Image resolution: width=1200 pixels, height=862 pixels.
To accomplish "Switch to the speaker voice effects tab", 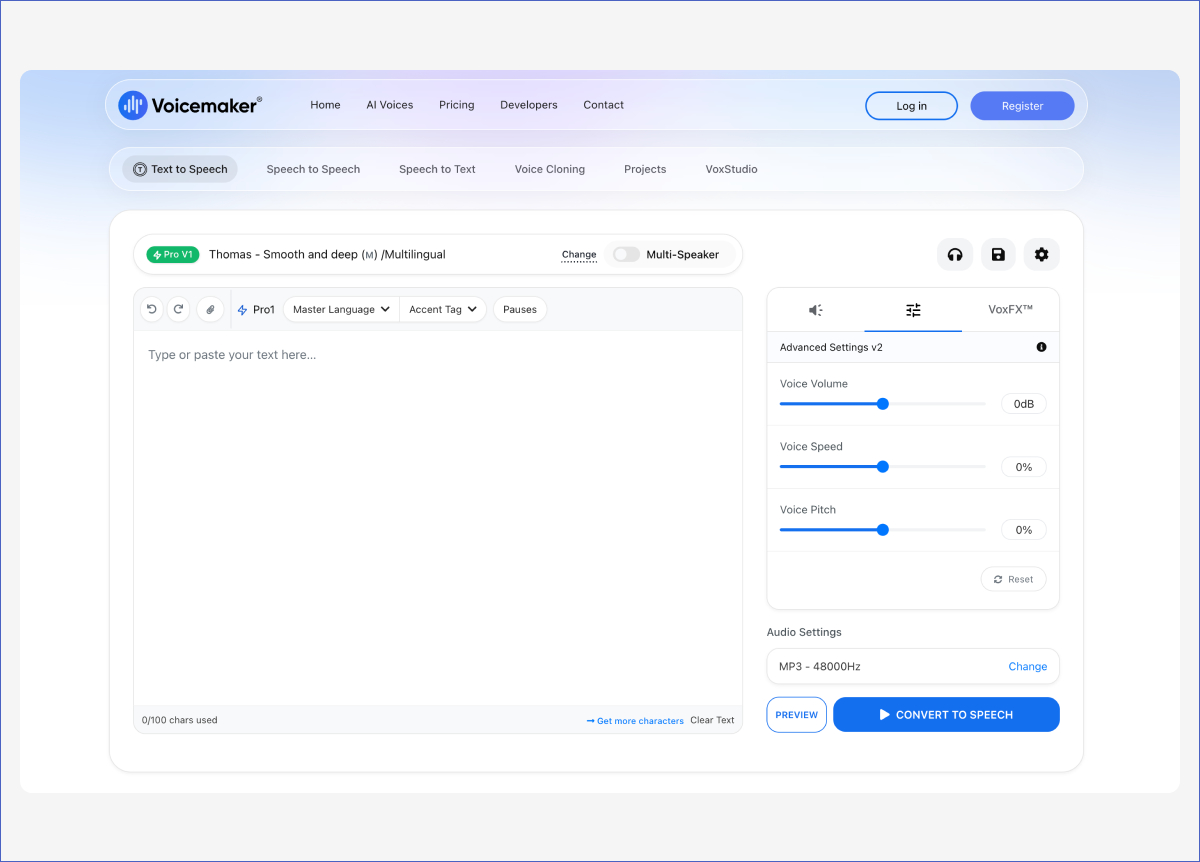I will click(x=816, y=310).
